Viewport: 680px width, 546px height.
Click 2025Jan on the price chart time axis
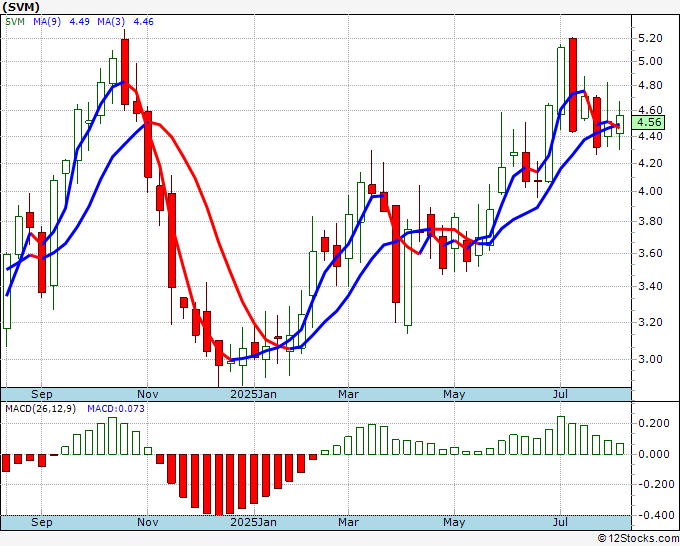pyautogui.click(x=253, y=395)
